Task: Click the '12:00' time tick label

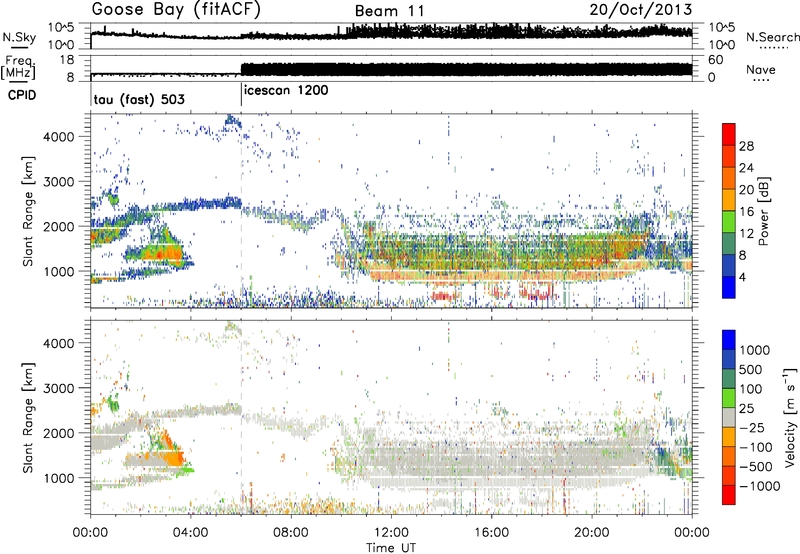Action: 391,533
